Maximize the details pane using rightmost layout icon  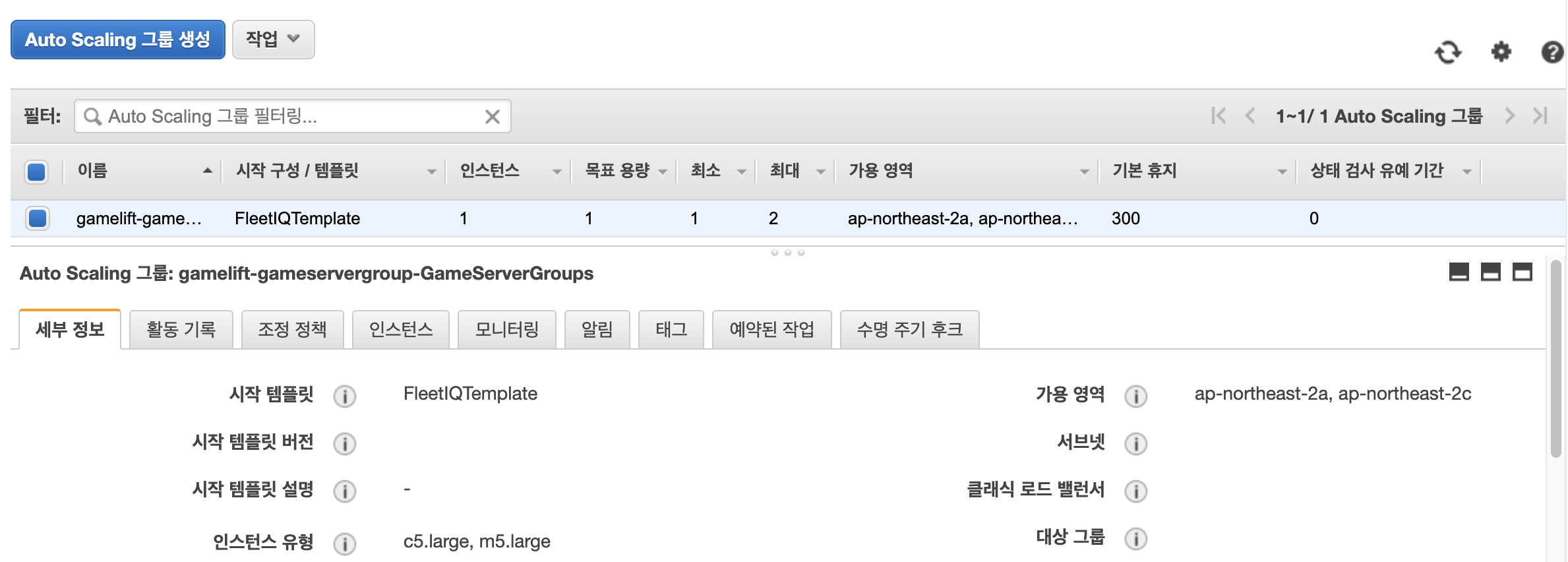[x=1522, y=272]
